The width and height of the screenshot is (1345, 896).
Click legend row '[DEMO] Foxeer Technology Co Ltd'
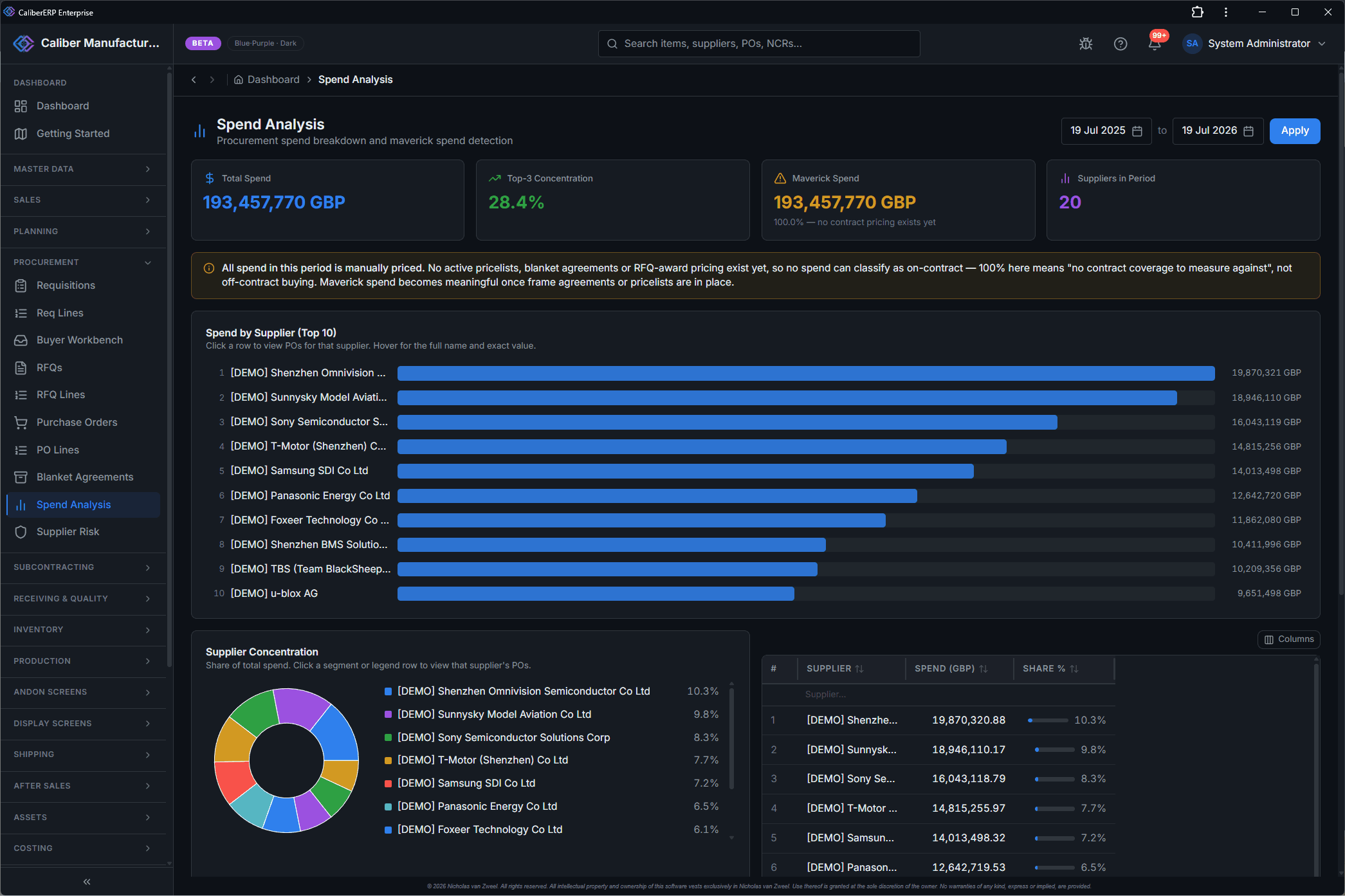(x=551, y=830)
